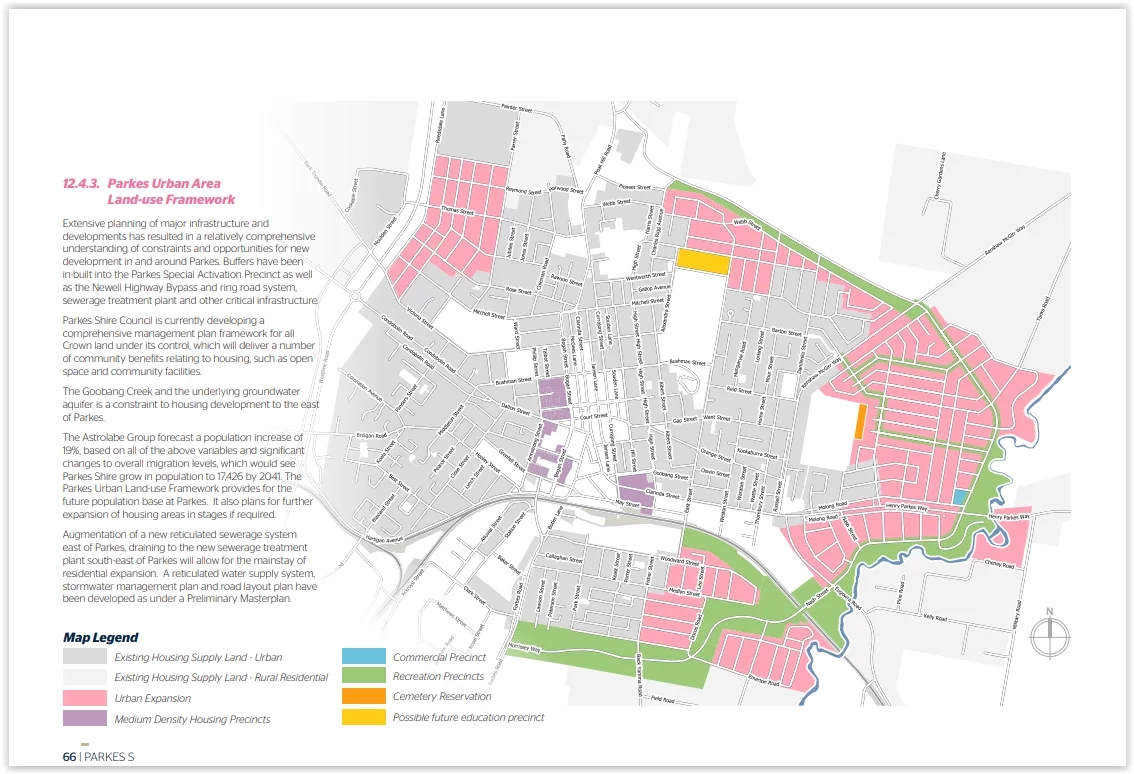Viewport: 1134px width, 774px height.
Task: Click the Recreation Precincts green legend swatch
Action: (x=363, y=677)
